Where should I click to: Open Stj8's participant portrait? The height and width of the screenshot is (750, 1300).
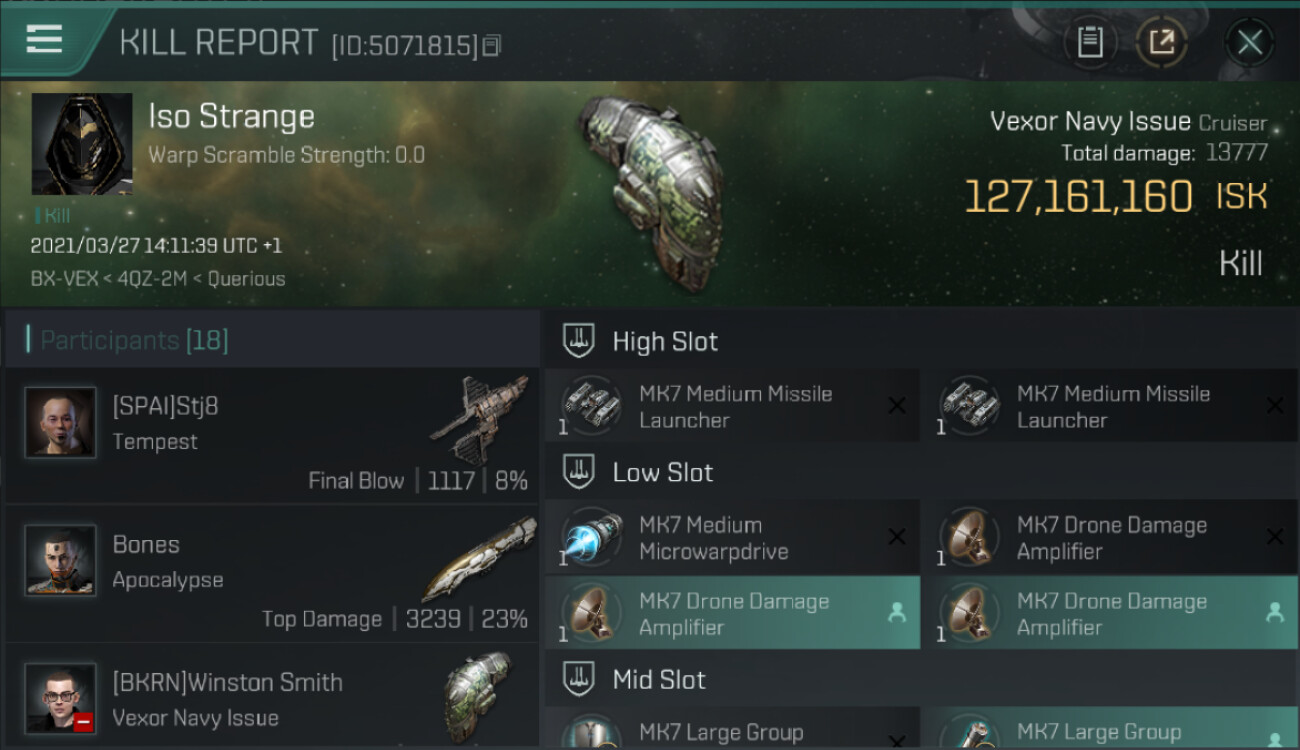60,422
